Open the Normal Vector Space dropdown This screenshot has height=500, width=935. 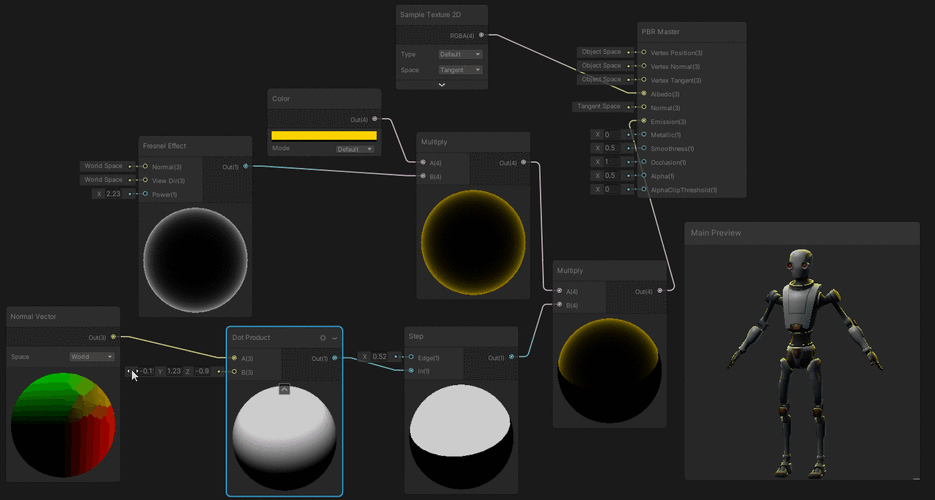coord(91,356)
